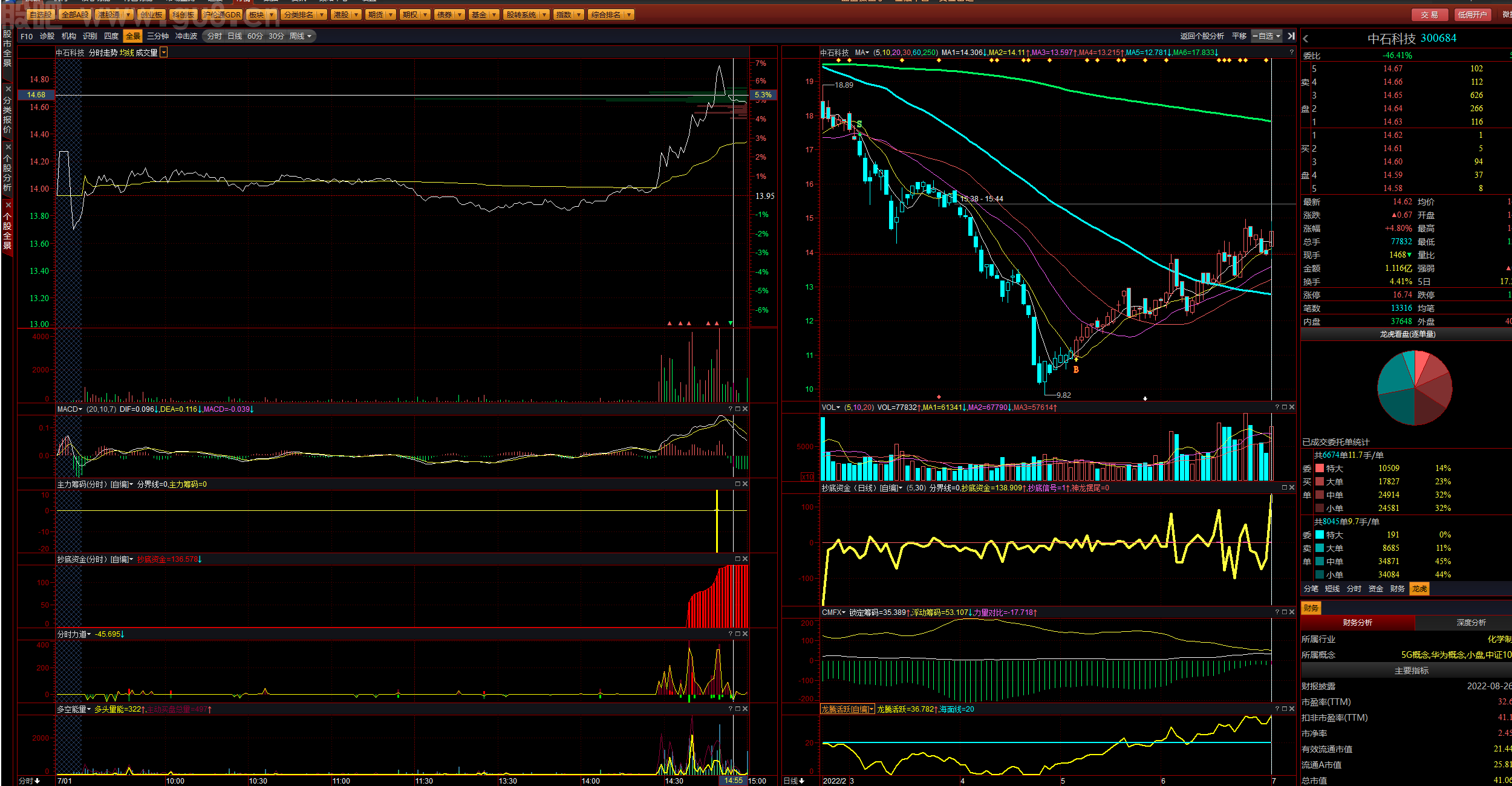Open help for the MACD panel
Viewport: 1512px width, 786px height.
pyautogui.click(x=731, y=409)
